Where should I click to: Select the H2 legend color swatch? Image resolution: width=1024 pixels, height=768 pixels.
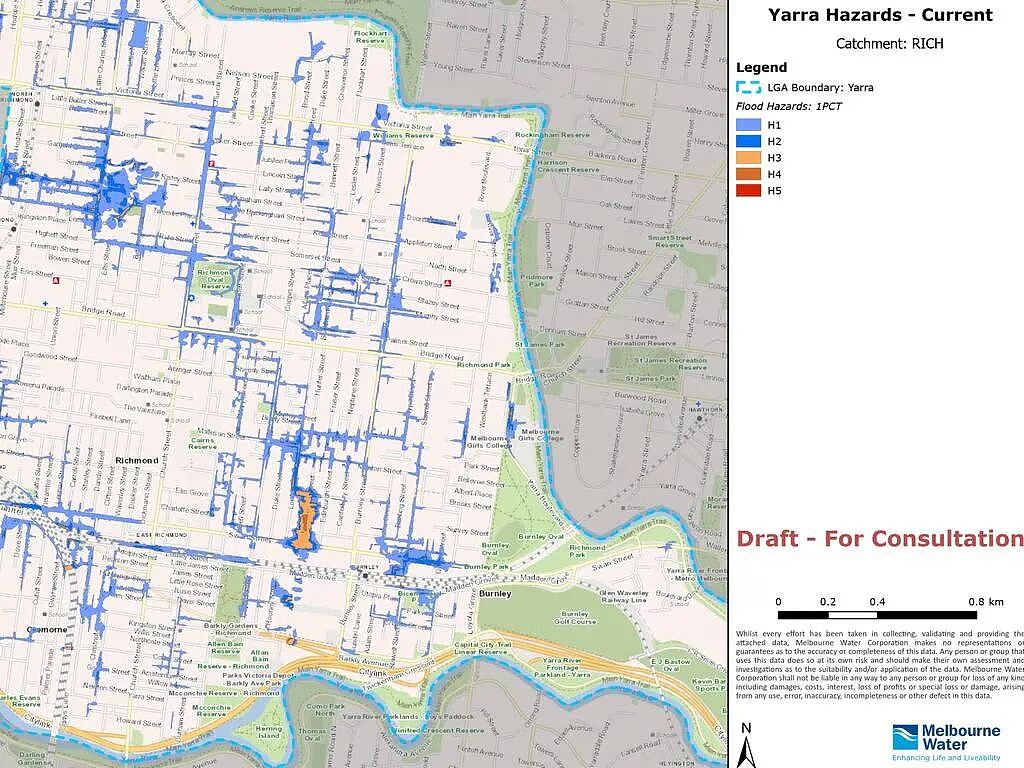[748, 141]
